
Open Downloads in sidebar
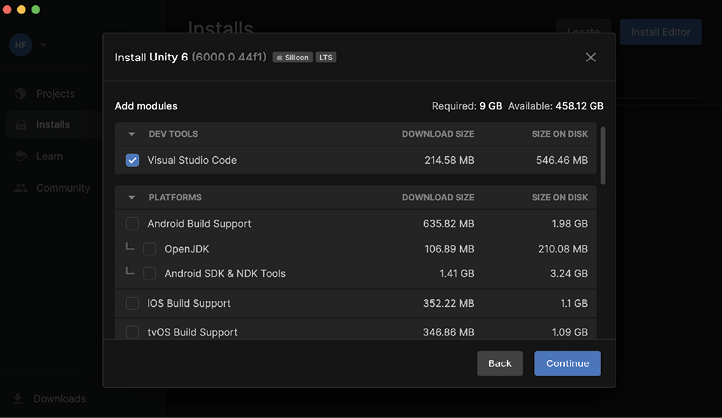coord(59,399)
